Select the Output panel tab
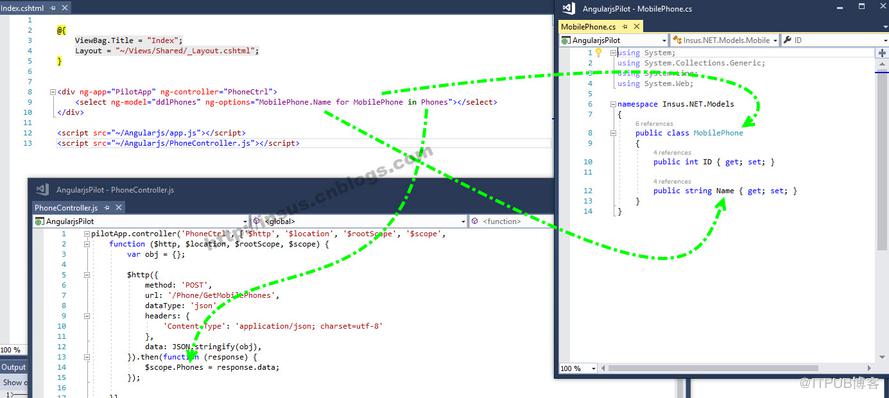The height and width of the screenshot is (398, 889). pos(13,367)
